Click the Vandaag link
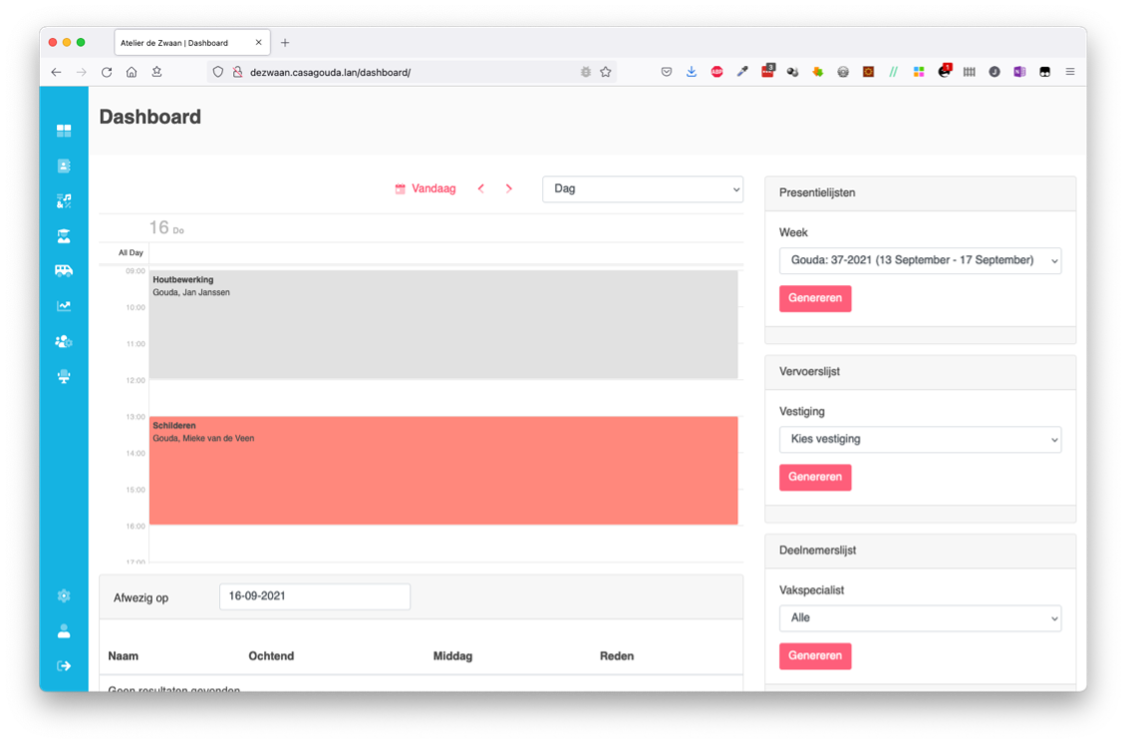This screenshot has width=1130, height=748. click(x=426, y=188)
